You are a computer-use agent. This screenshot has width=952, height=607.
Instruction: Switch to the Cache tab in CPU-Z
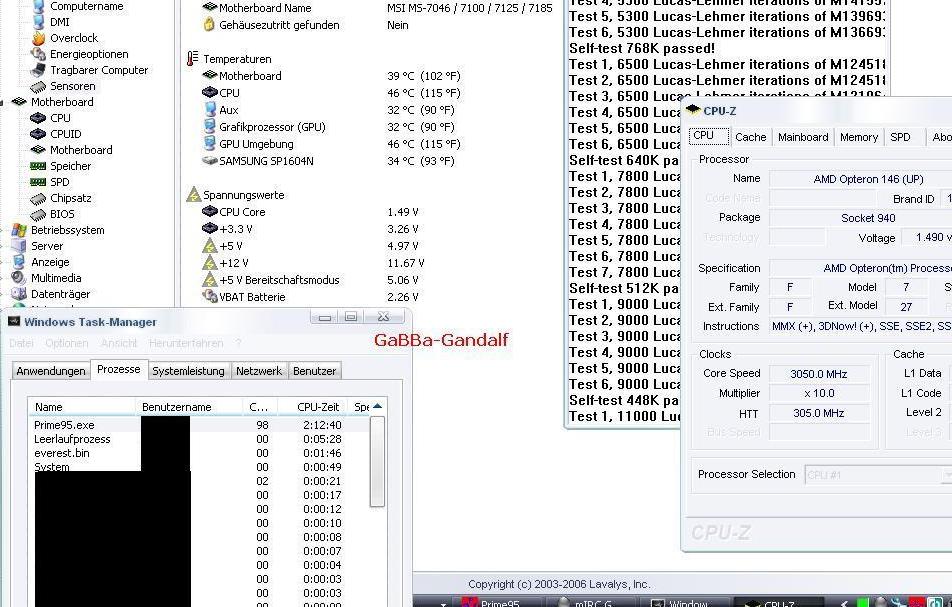point(750,137)
